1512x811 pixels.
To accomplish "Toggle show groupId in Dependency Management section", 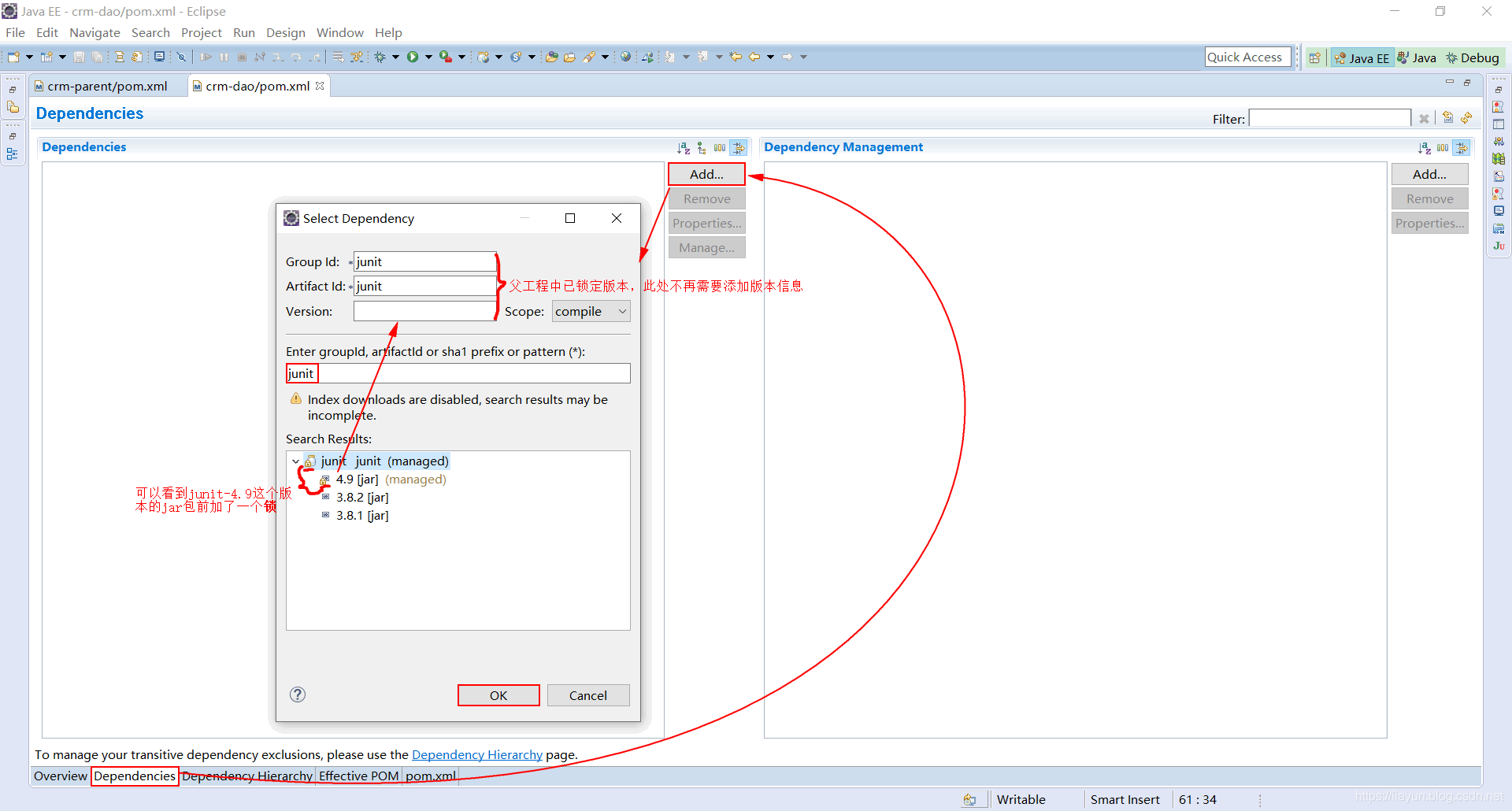I will click(1443, 147).
